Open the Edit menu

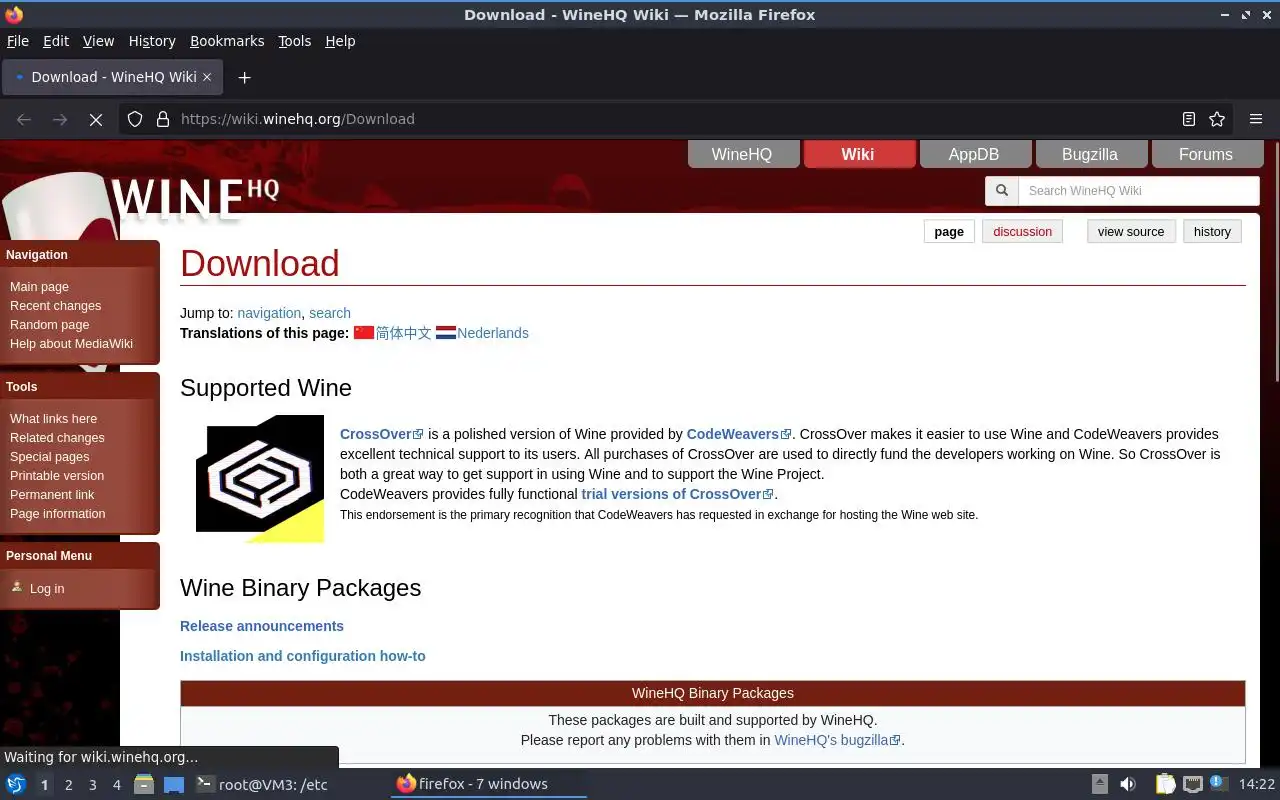click(56, 41)
